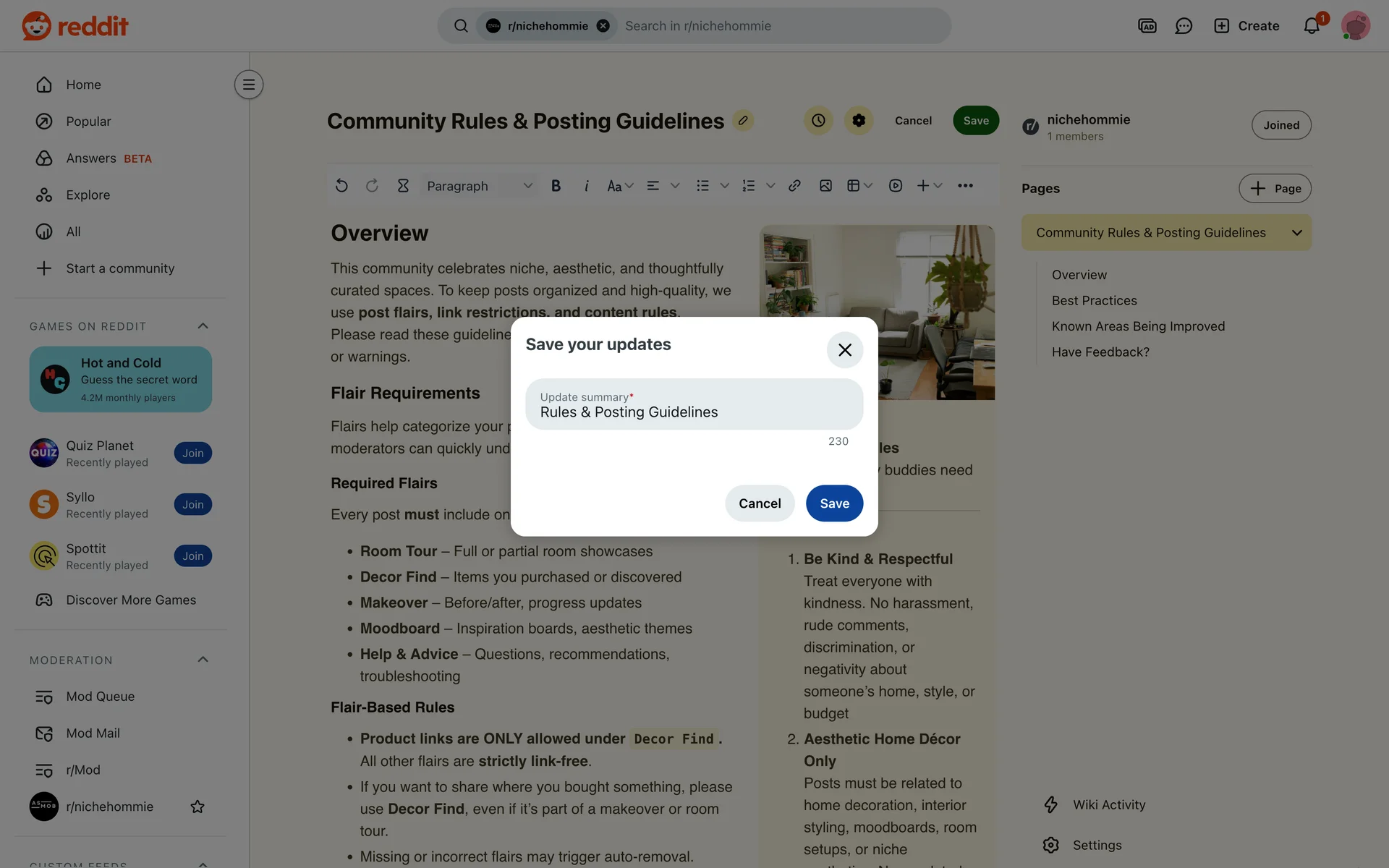This screenshot has width=1389, height=868.
Task: Click the blue Save button in dialog
Action: coord(834,503)
